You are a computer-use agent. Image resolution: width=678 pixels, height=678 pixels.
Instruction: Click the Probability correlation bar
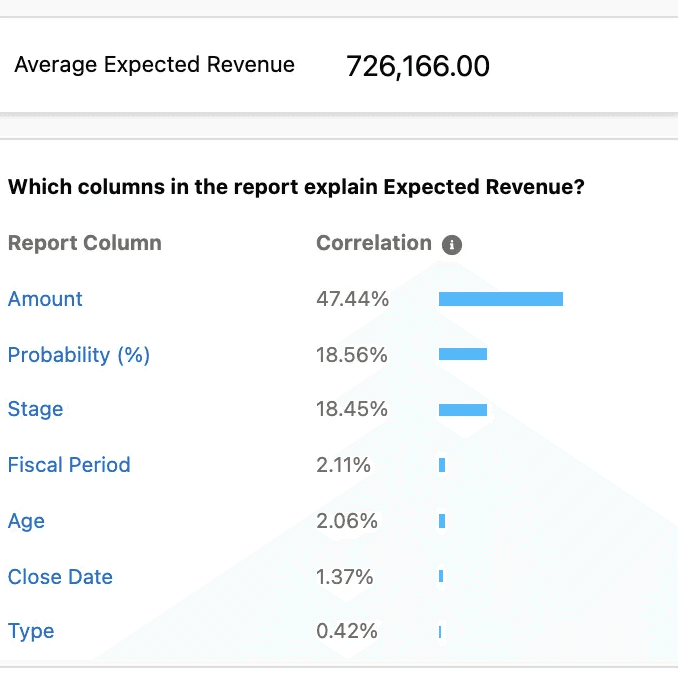(x=463, y=354)
